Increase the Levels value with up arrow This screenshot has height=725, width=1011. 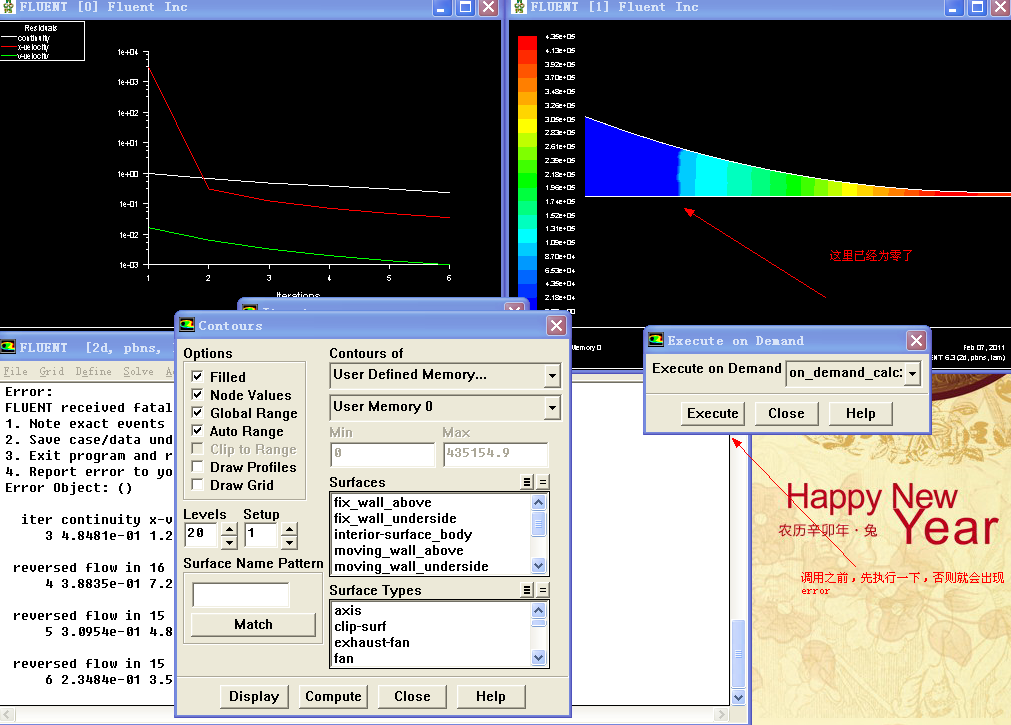(229, 528)
